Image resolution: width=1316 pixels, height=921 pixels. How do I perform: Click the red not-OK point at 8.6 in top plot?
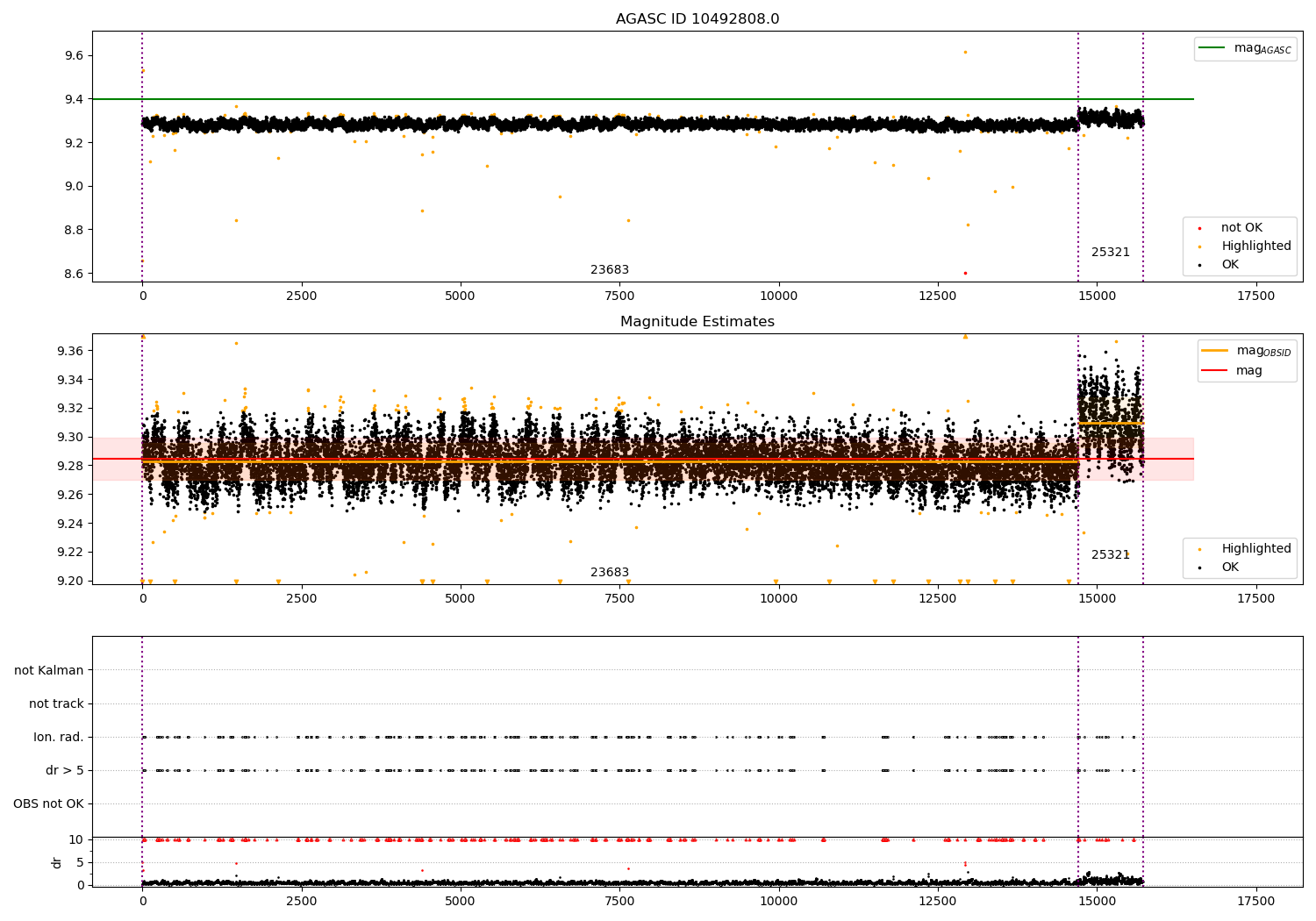[965, 273]
